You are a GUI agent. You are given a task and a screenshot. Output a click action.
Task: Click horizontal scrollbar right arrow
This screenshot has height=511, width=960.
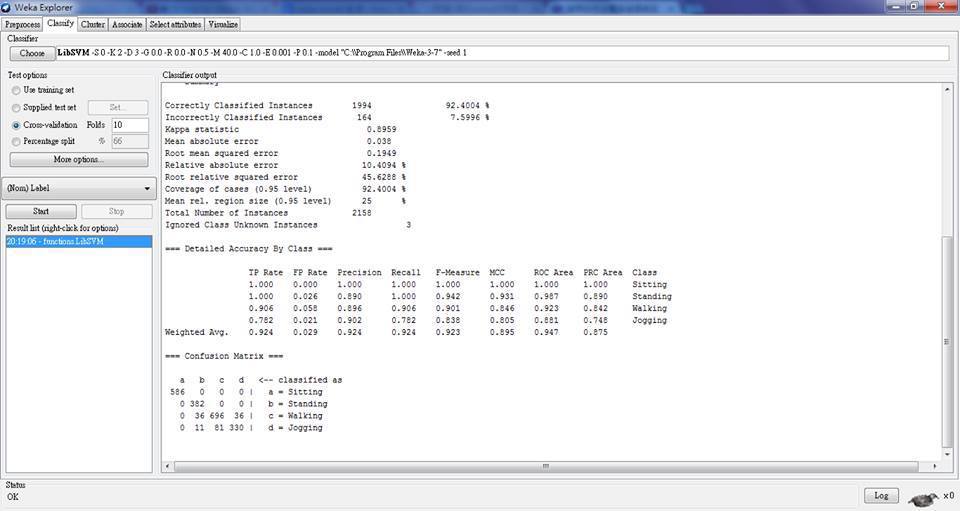(935, 466)
